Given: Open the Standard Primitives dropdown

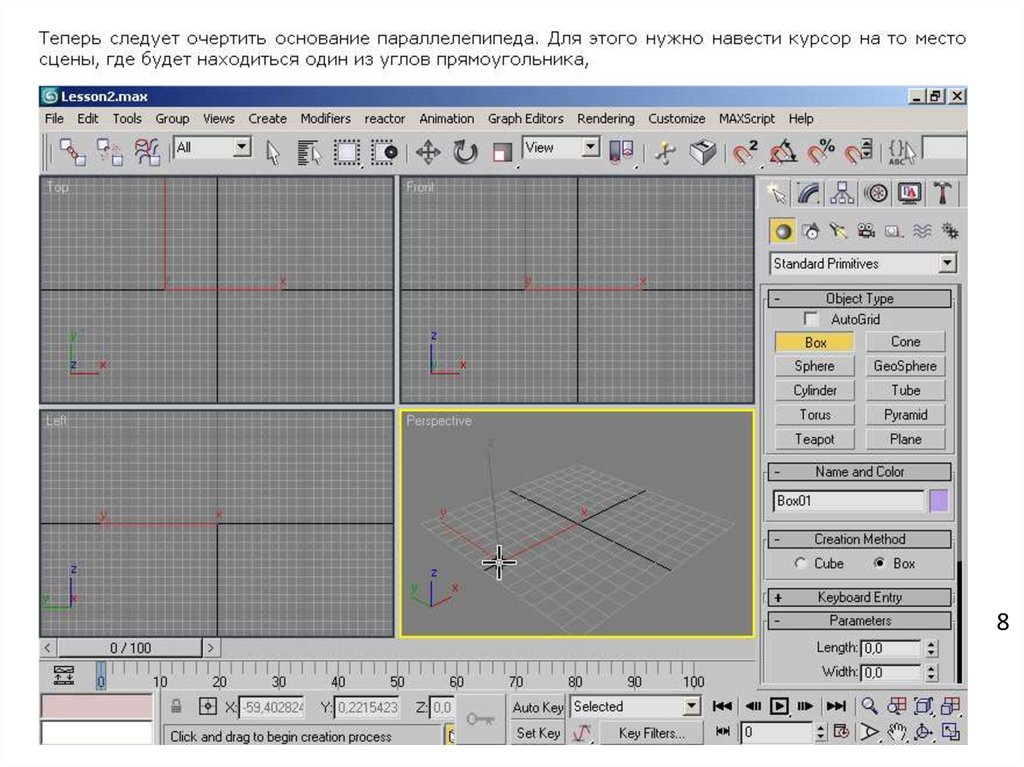Looking at the screenshot, I should (946, 263).
